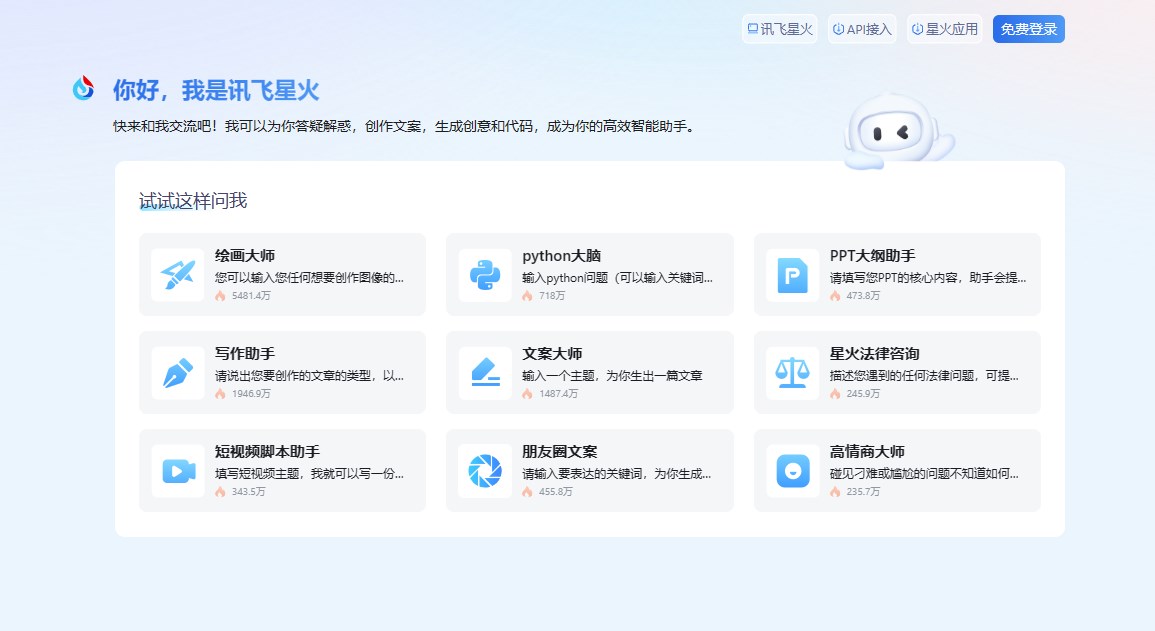Screen dimensions: 1155x631
Task: Click the PPT大纲助手 blue P document icon
Action: click(x=793, y=275)
